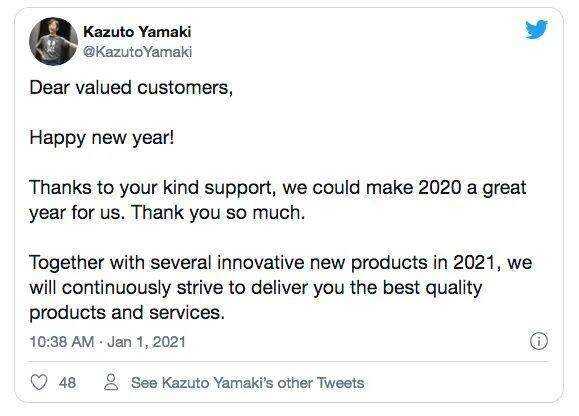The width and height of the screenshot is (579, 416).
Task: Like the tweet with the heart icon
Action: point(39,382)
